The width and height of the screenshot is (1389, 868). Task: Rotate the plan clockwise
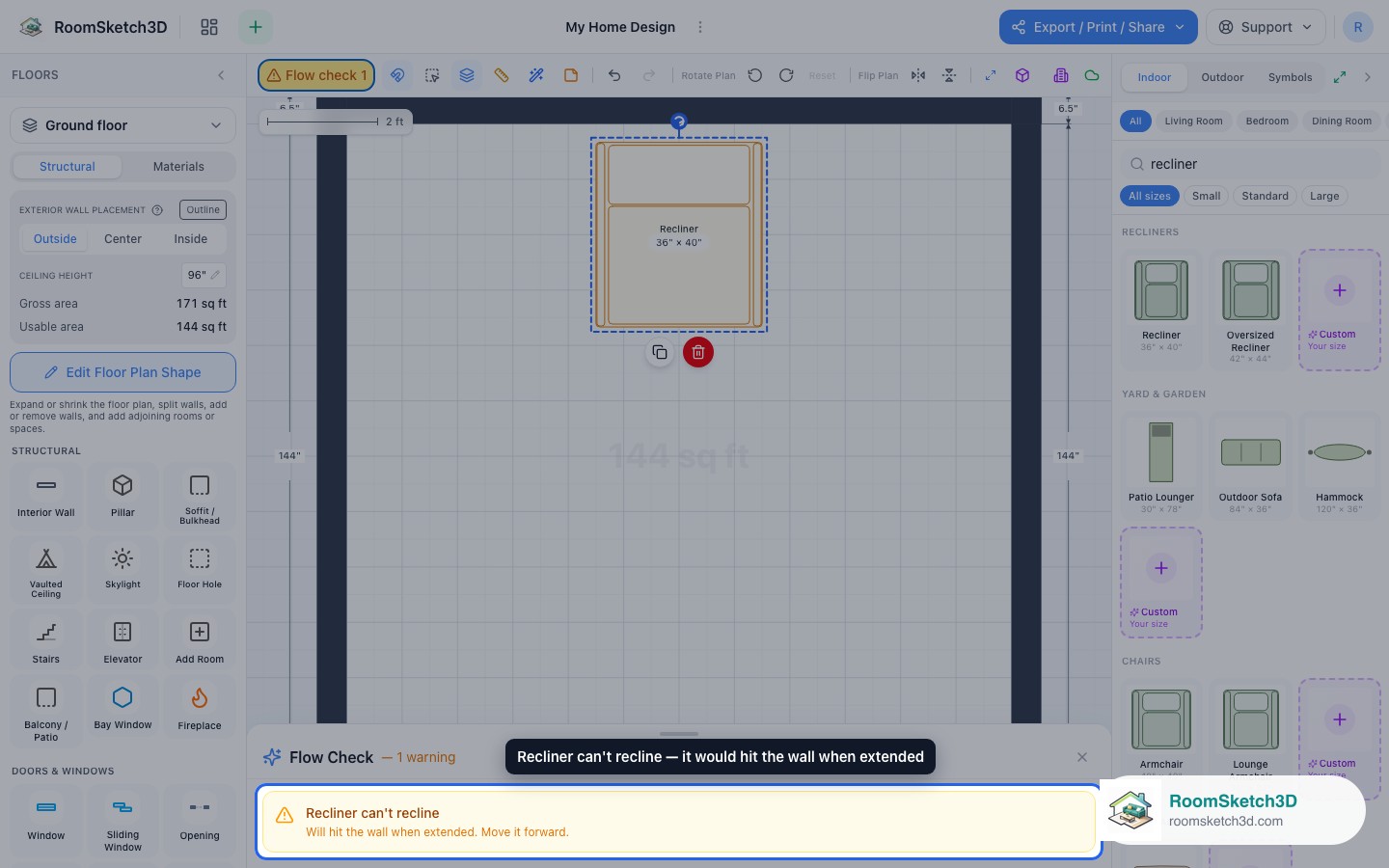(x=786, y=75)
